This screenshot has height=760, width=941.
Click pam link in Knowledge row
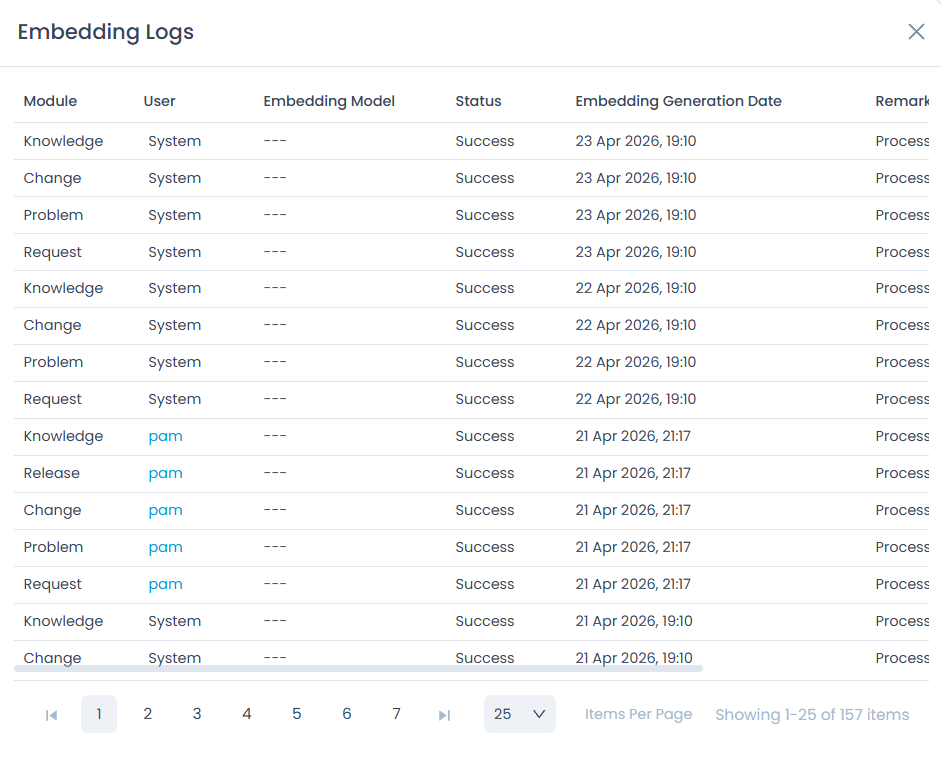pos(165,436)
